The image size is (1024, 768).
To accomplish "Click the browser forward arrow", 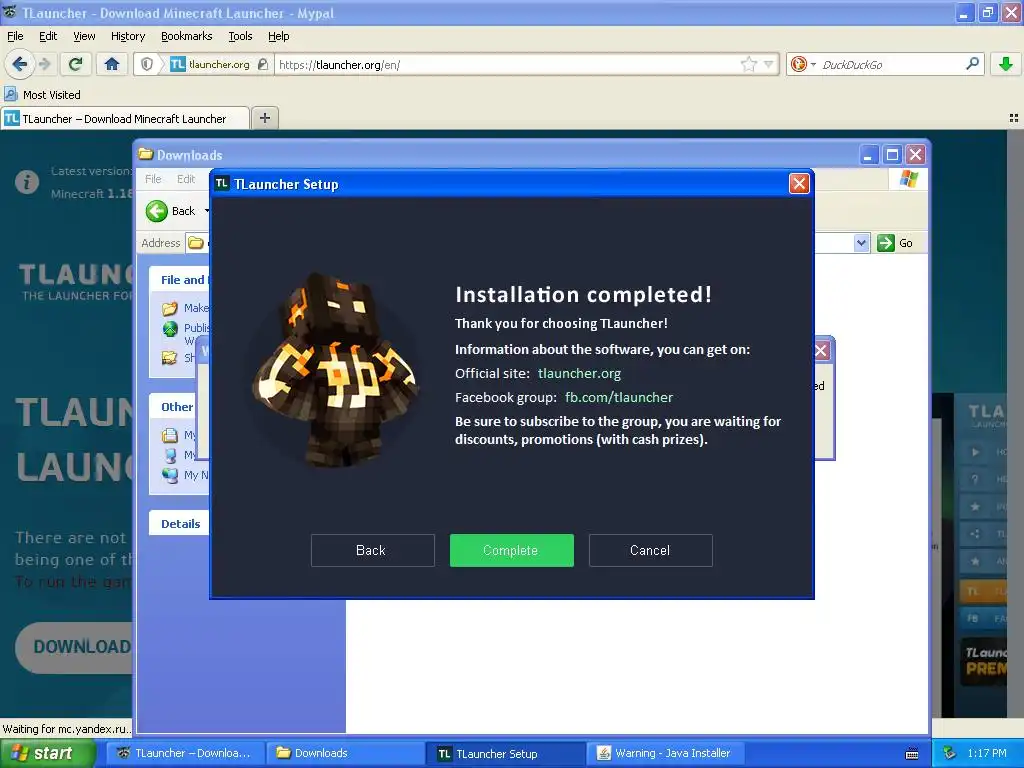I will coord(45,64).
